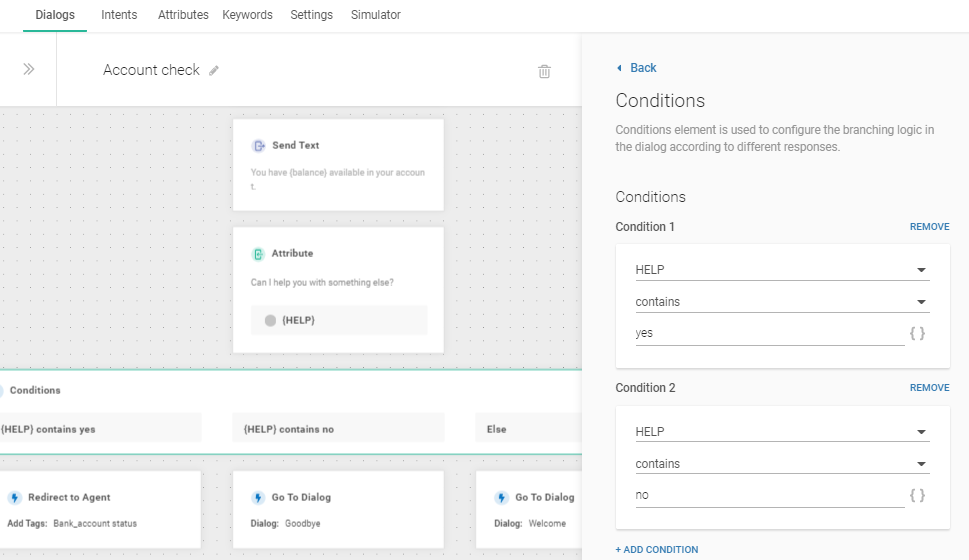Click the trash can delete dialog icon
Viewport: 969px width, 560px height.
pos(544,71)
